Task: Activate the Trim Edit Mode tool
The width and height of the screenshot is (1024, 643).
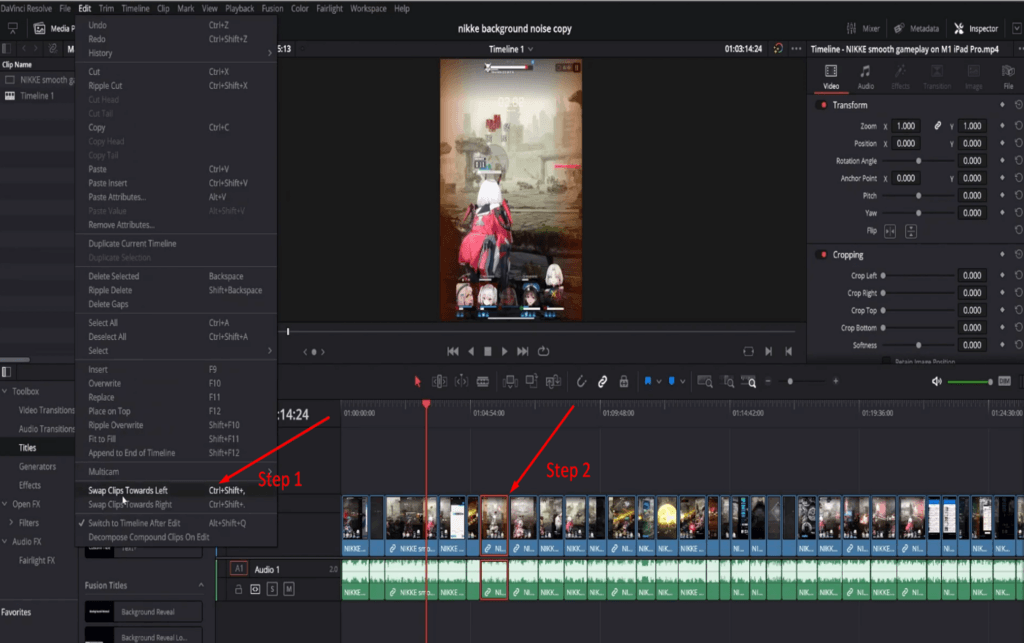Action: point(440,382)
